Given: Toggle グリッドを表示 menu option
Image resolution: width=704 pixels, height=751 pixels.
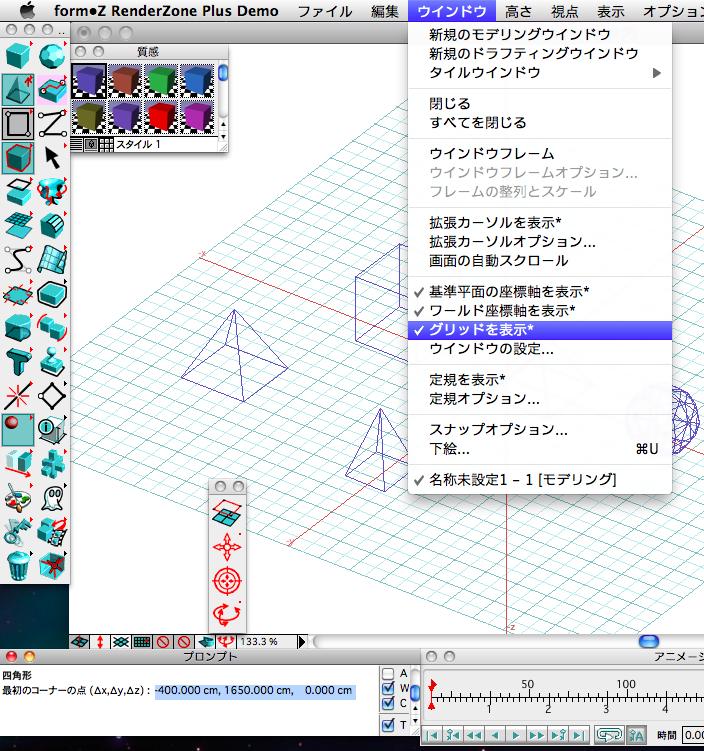Looking at the screenshot, I should pos(540,330).
